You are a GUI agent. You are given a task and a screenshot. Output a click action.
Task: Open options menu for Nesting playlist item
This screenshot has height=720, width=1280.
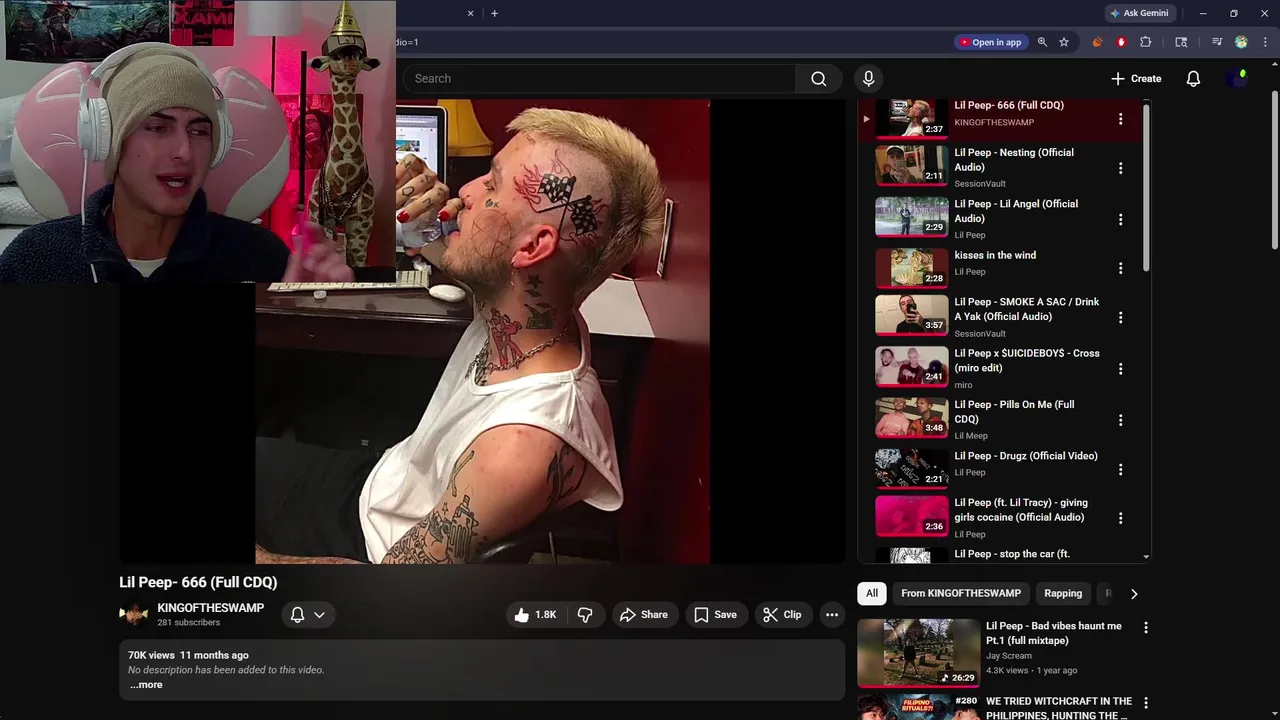click(x=1120, y=168)
